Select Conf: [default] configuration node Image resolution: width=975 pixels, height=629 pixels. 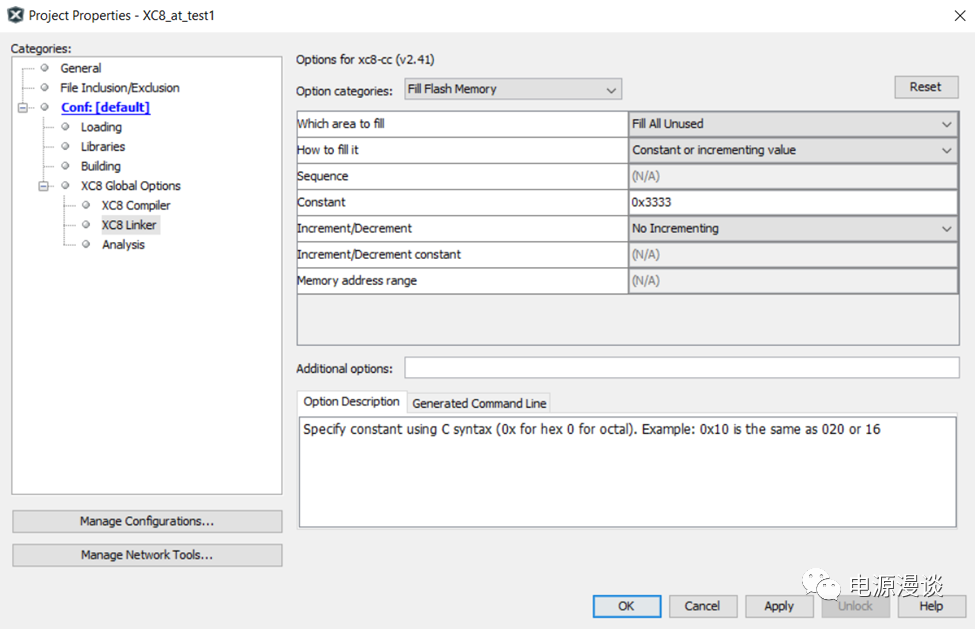tap(105, 107)
